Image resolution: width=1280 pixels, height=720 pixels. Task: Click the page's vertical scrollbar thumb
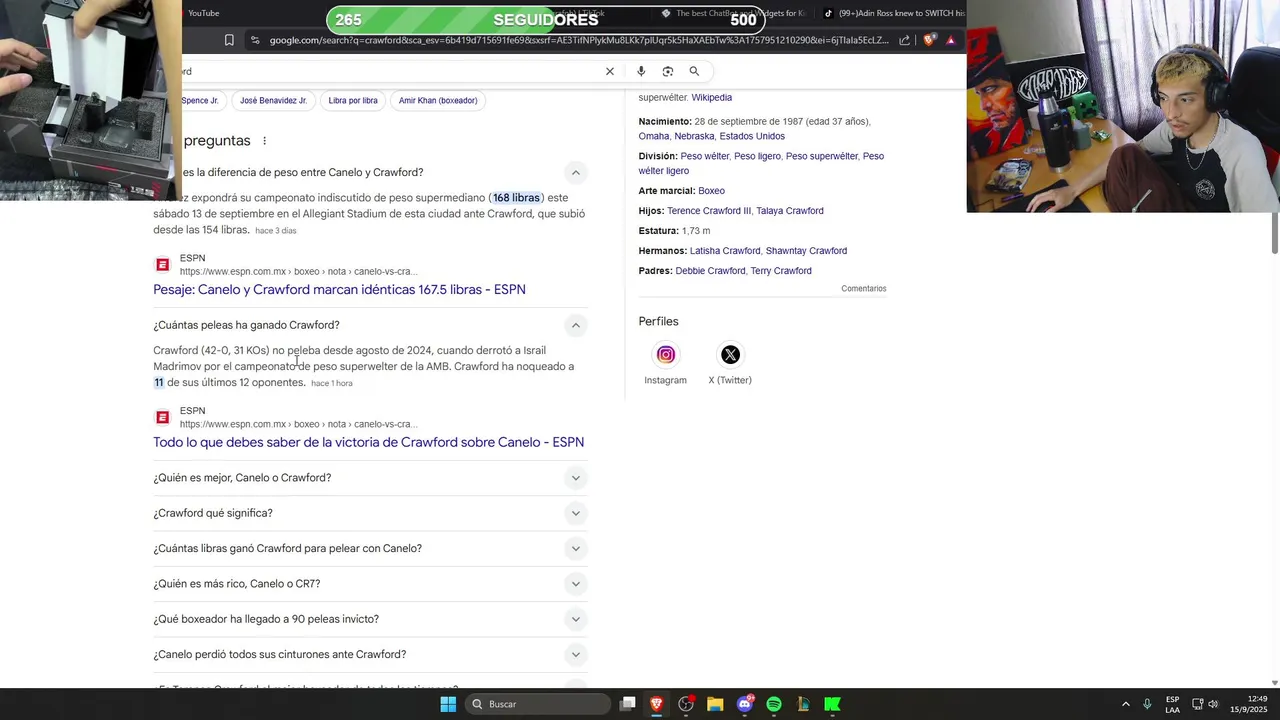(1274, 231)
